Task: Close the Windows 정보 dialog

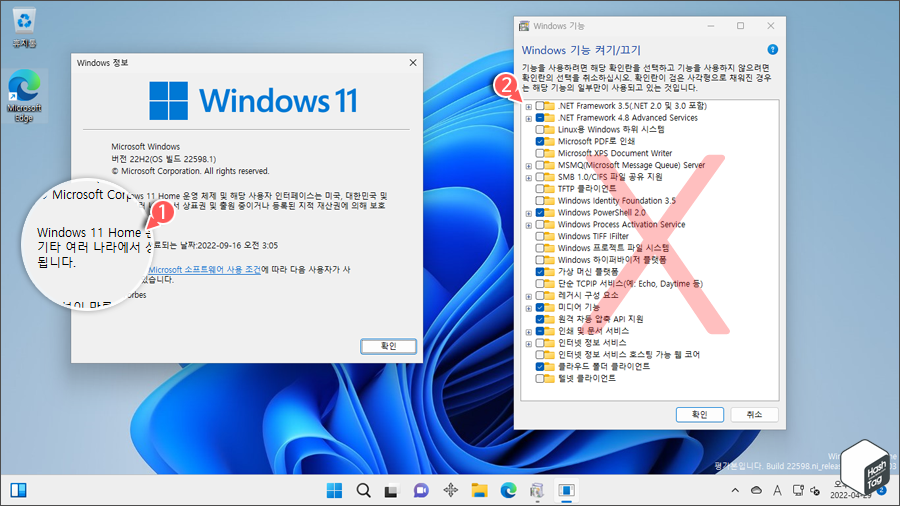Action: [x=413, y=63]
